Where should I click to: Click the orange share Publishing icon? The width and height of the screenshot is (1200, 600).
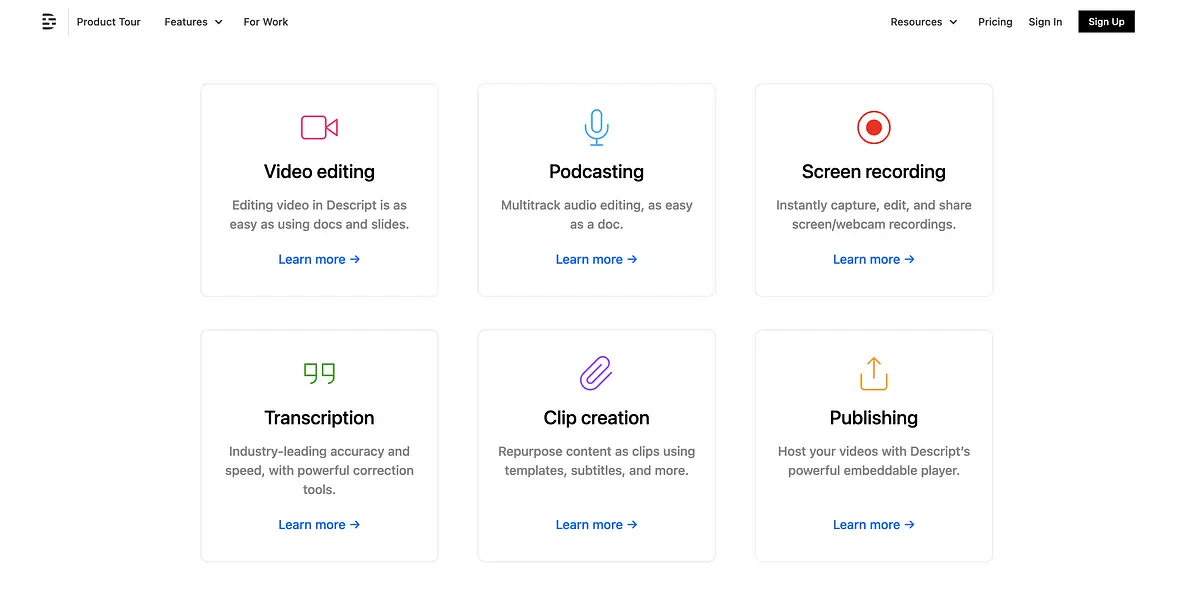point(873,373)
